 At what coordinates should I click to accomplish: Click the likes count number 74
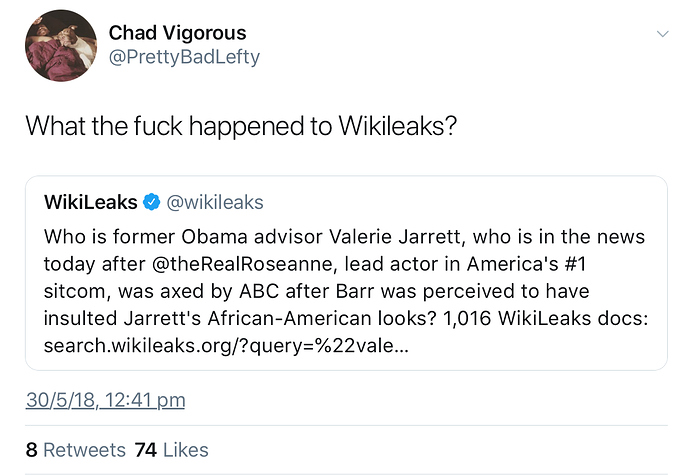click(146, 450)
